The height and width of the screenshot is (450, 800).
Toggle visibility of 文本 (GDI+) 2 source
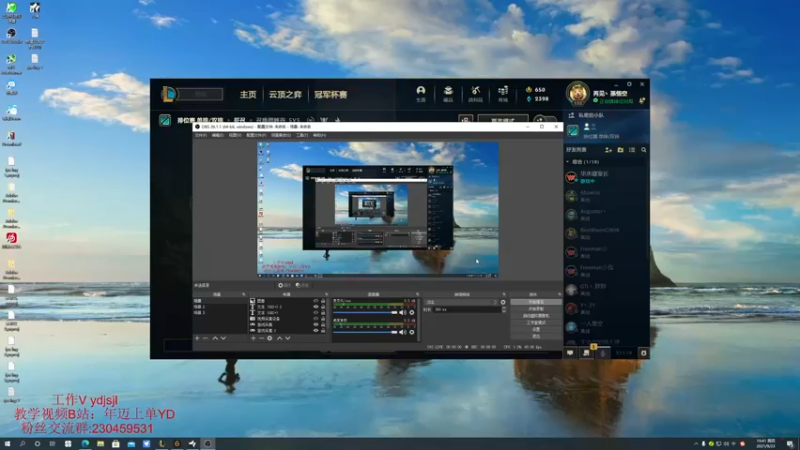coord(315,307)
